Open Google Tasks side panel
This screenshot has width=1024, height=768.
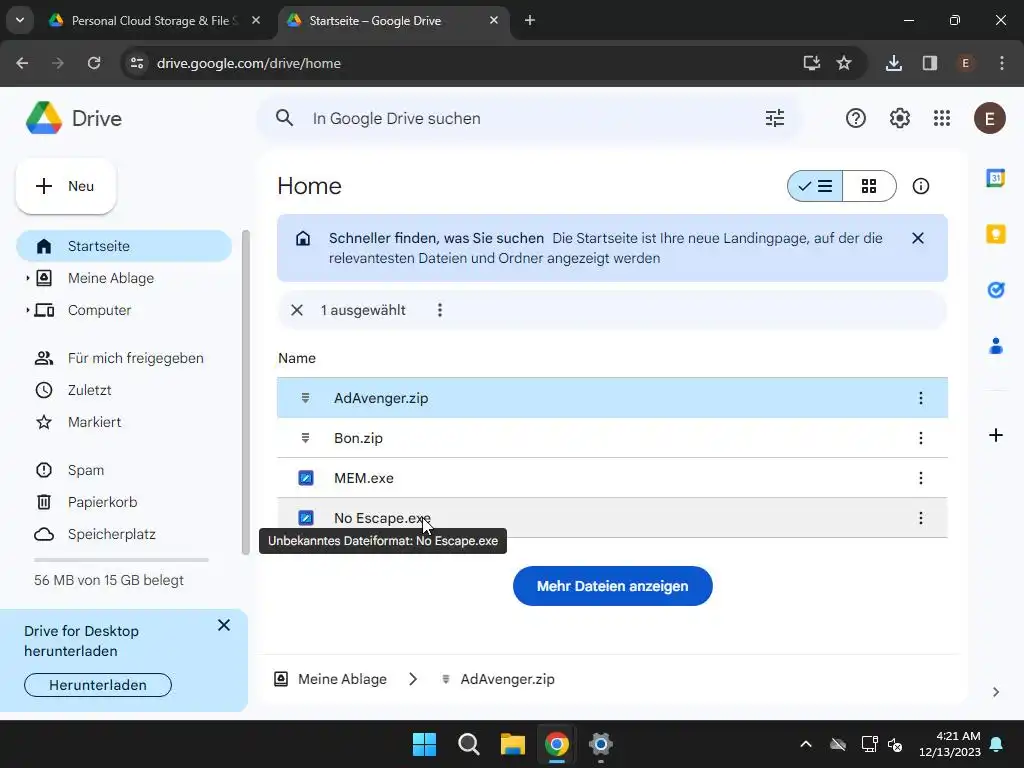pyautogui.click(x=995, y=290)
